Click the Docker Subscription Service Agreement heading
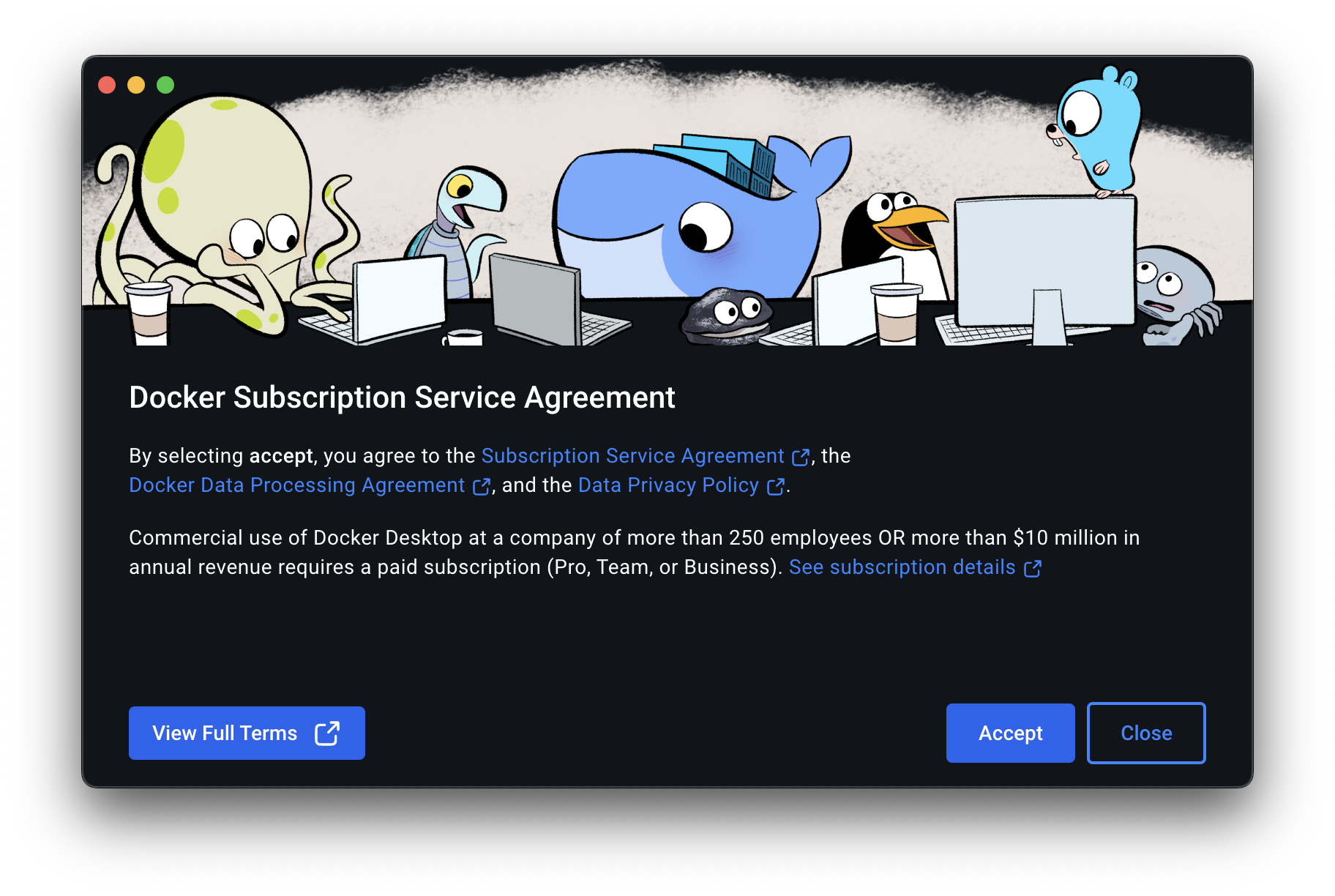This screenshot has width=1335, height=896. click(x=402, y=397)
